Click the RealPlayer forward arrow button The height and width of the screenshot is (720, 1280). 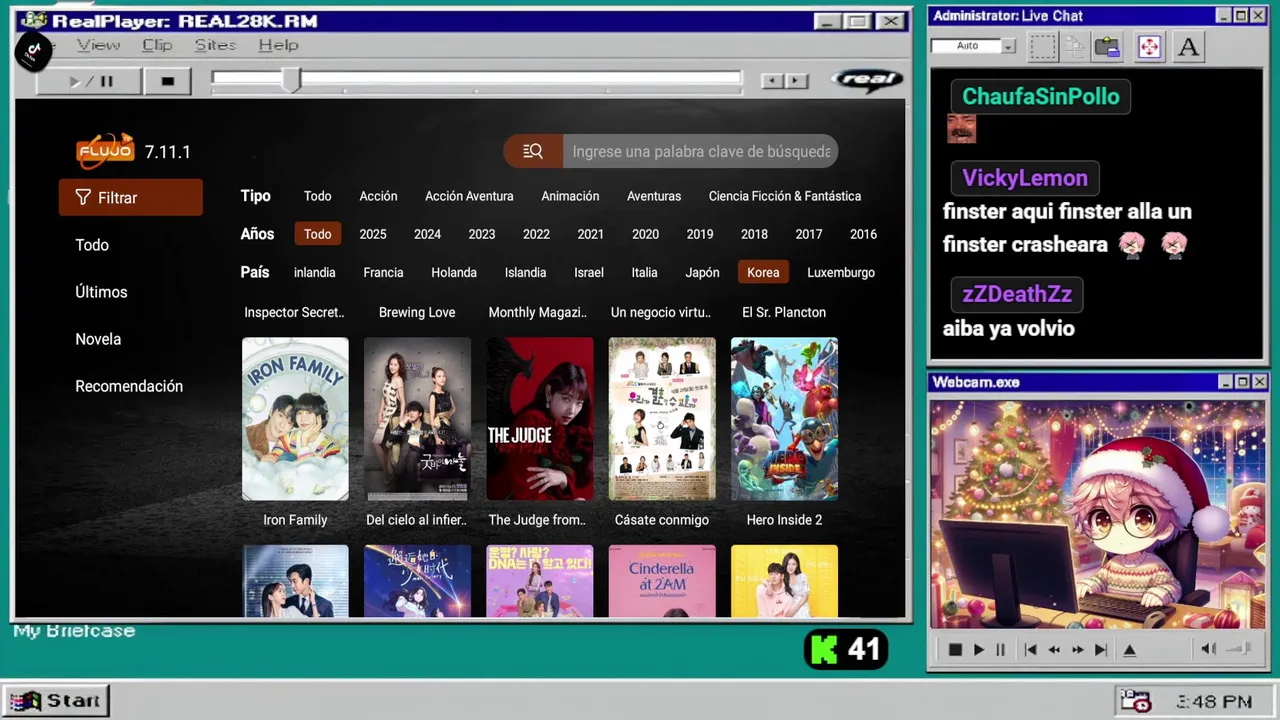tap(796, 81)
